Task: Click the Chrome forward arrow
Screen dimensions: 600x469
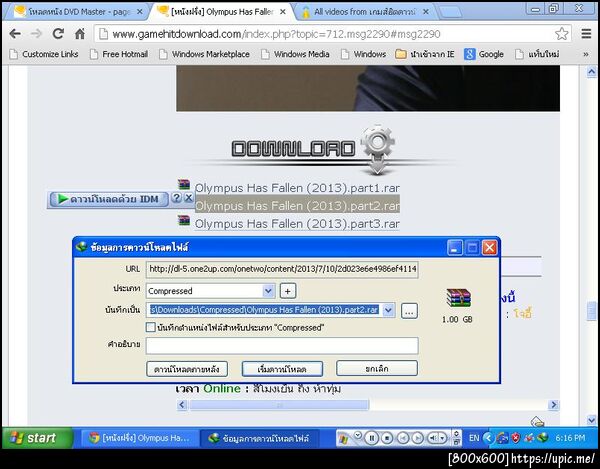Action: coord(36,34)
